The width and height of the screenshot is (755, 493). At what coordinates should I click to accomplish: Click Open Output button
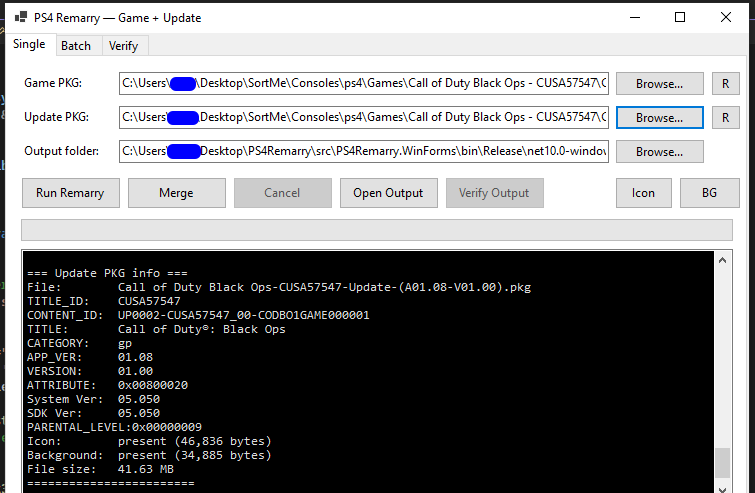[389, 193]
